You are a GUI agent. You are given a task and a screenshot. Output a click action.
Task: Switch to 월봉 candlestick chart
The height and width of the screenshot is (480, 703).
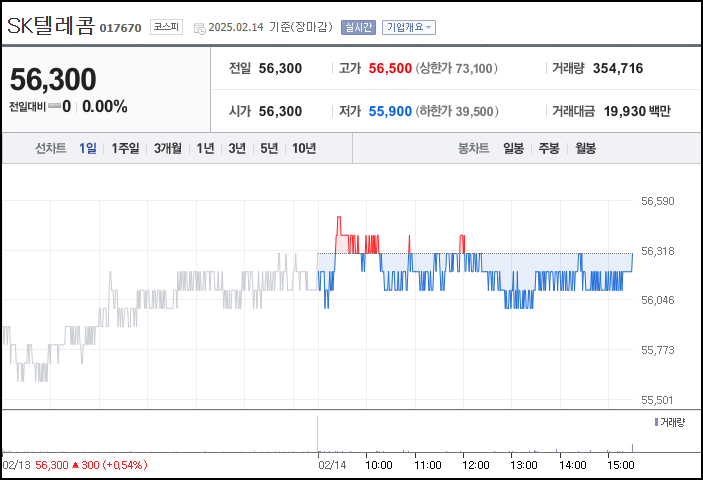(x=586, y=148)
